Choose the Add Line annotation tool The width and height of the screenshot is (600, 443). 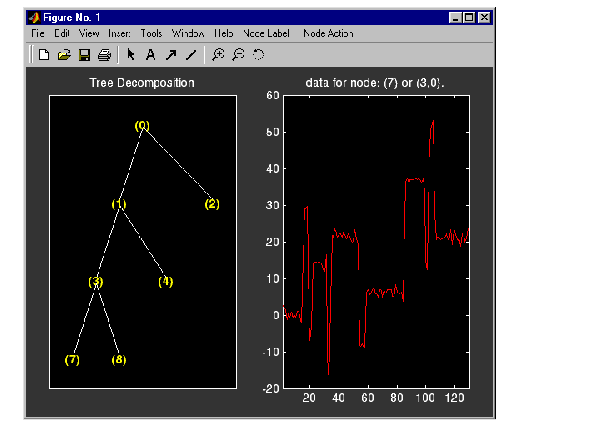coord(191,55)
